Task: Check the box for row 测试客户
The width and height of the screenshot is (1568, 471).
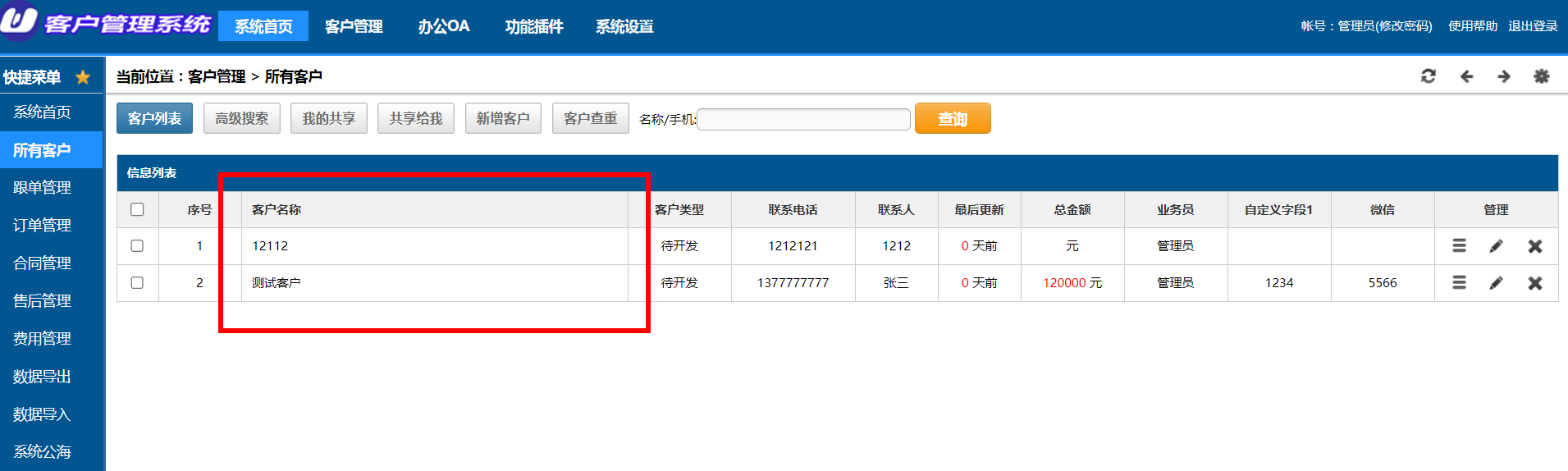Action: tap(137, 282)
